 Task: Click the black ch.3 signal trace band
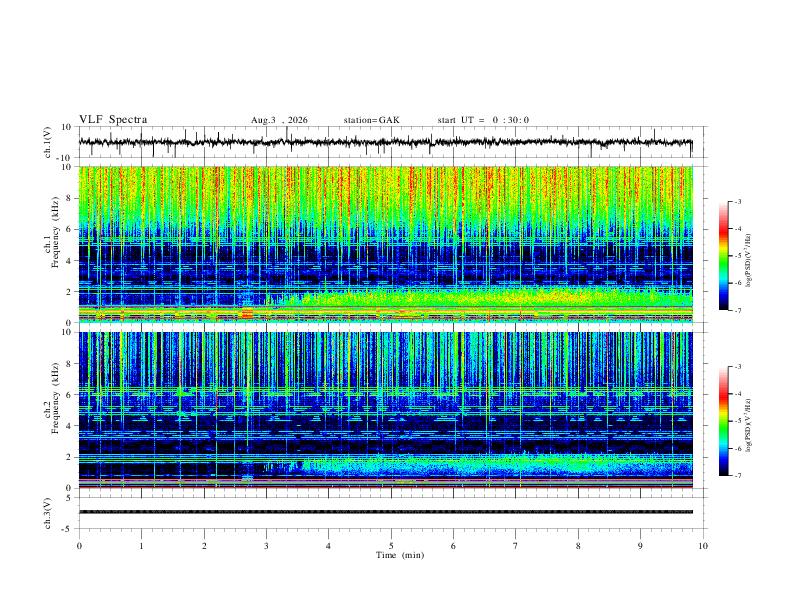(385, 512)
